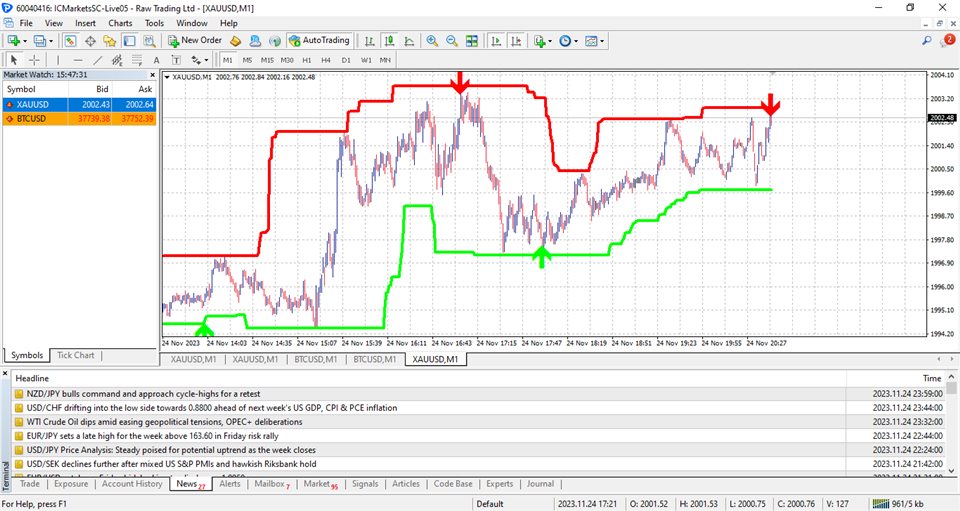Switch chart to Line Chart mode

pyautogui.click(x=409, y=41)
